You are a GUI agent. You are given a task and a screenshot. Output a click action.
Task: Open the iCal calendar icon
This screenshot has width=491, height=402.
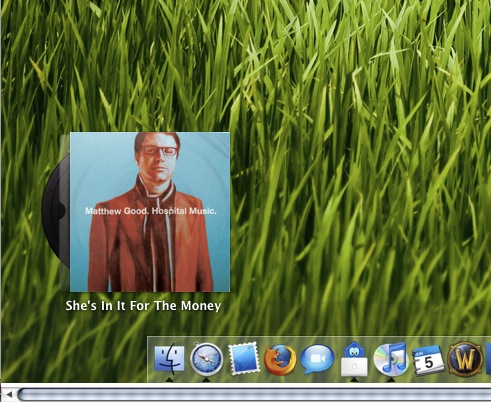pos(428,361)
